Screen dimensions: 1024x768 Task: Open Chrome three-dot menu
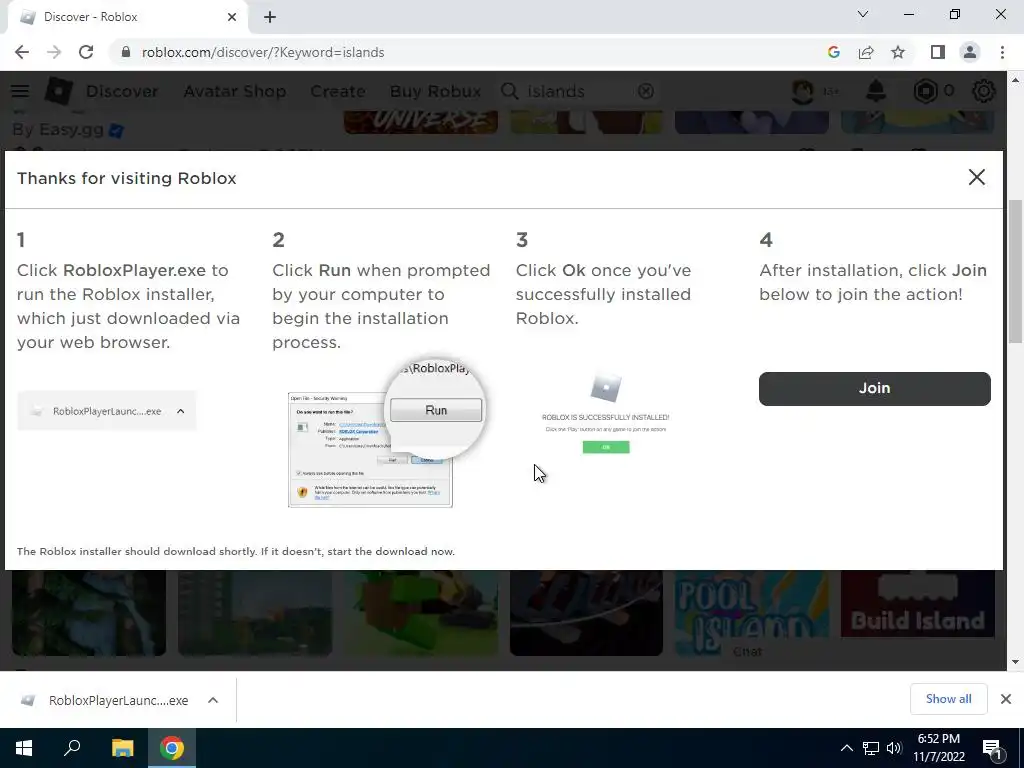1002,52
